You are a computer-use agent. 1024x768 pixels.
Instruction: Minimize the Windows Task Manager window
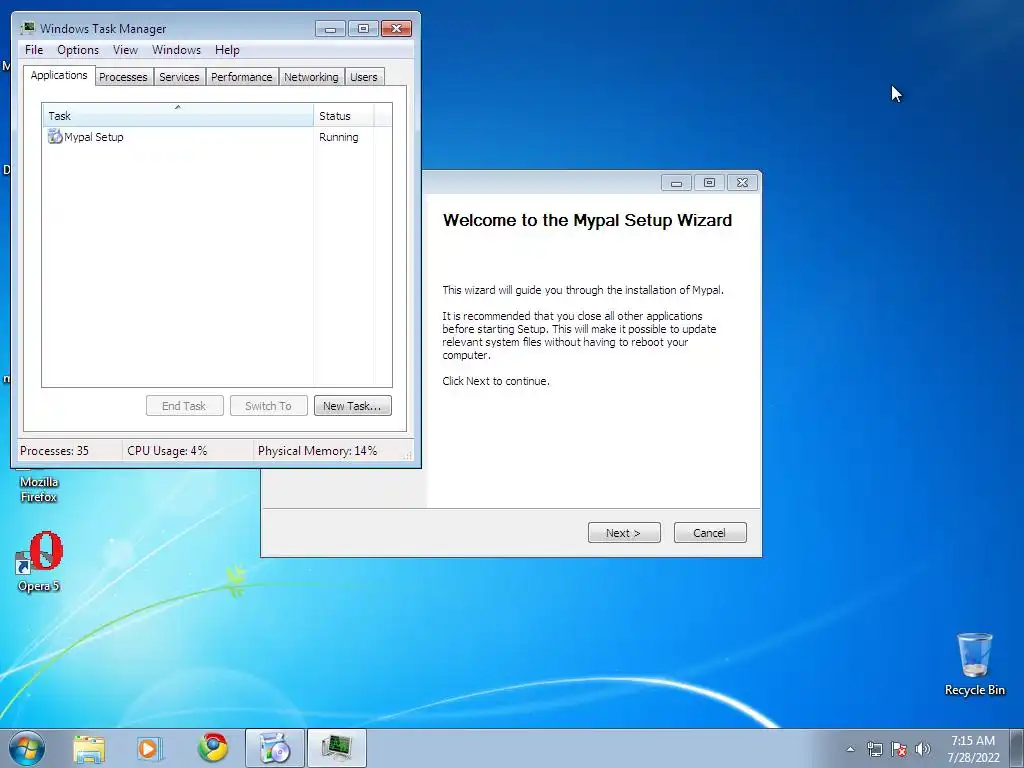330,29
